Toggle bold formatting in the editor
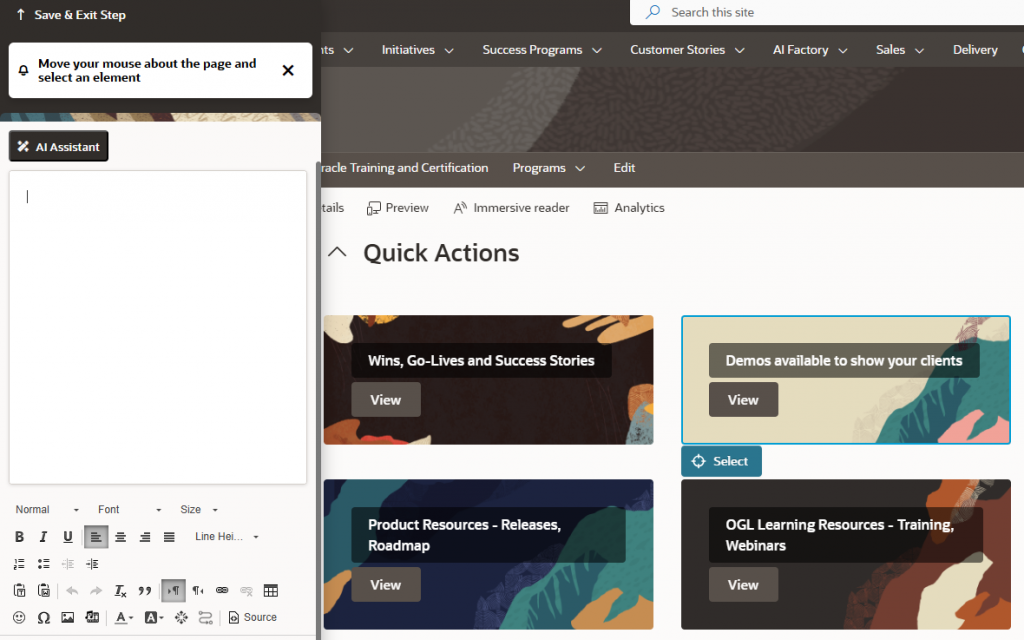 (19, 537)
